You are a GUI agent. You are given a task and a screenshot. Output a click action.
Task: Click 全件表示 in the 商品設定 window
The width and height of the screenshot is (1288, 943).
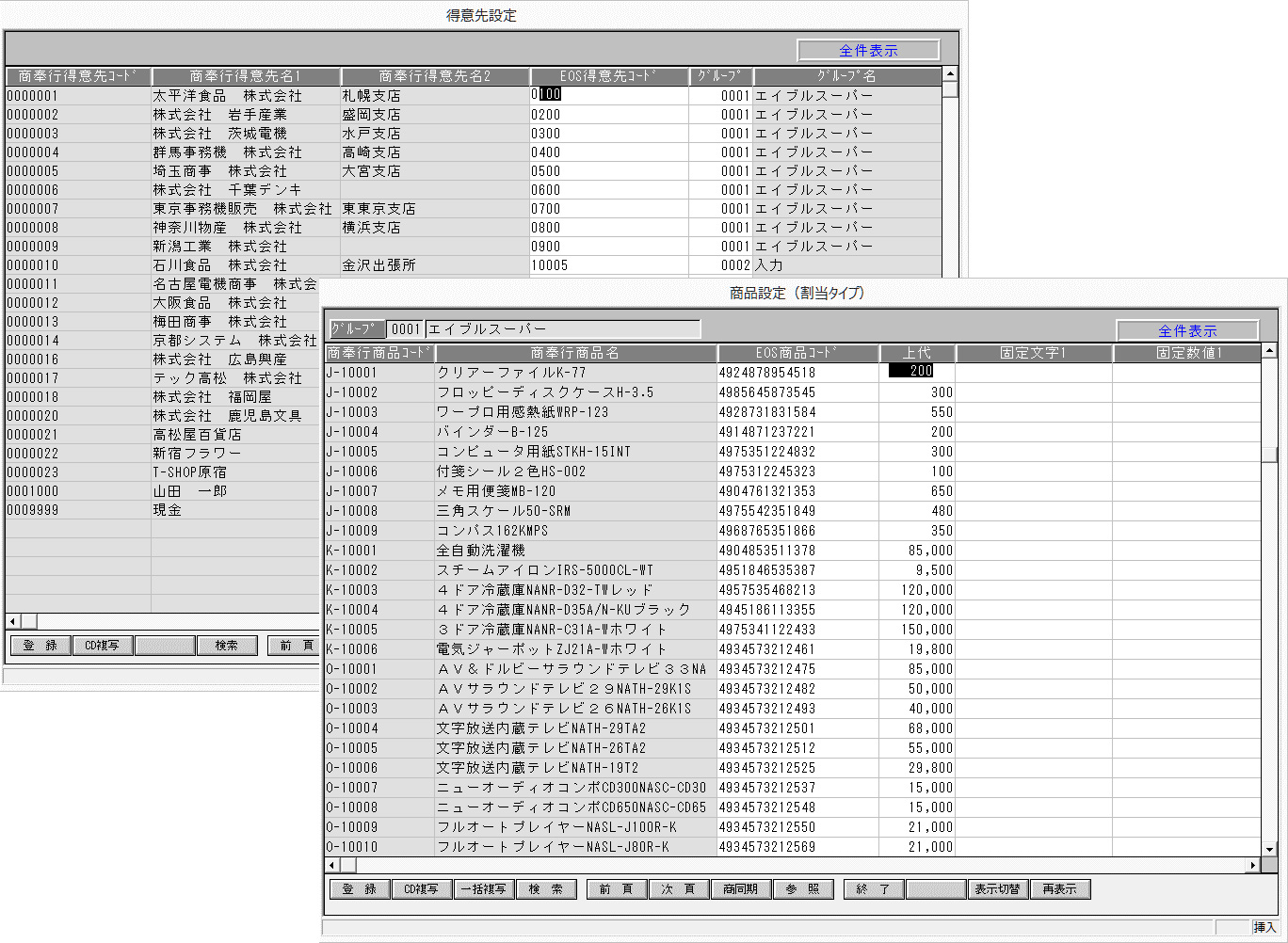tap(1187, 330)
